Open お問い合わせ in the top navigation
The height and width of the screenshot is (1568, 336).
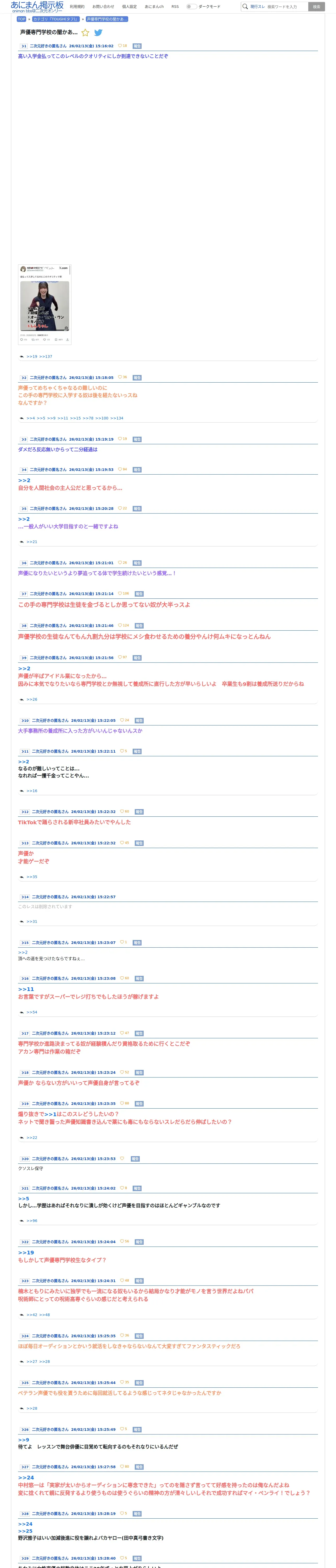tap(103, 7)
